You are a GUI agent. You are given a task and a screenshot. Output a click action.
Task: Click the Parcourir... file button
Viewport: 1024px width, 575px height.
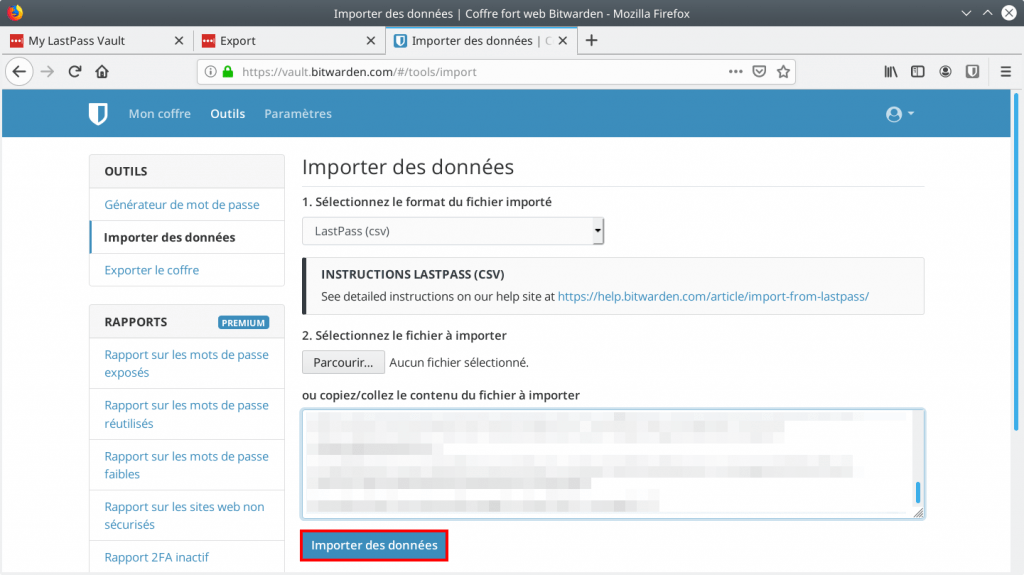coord(343,363)
